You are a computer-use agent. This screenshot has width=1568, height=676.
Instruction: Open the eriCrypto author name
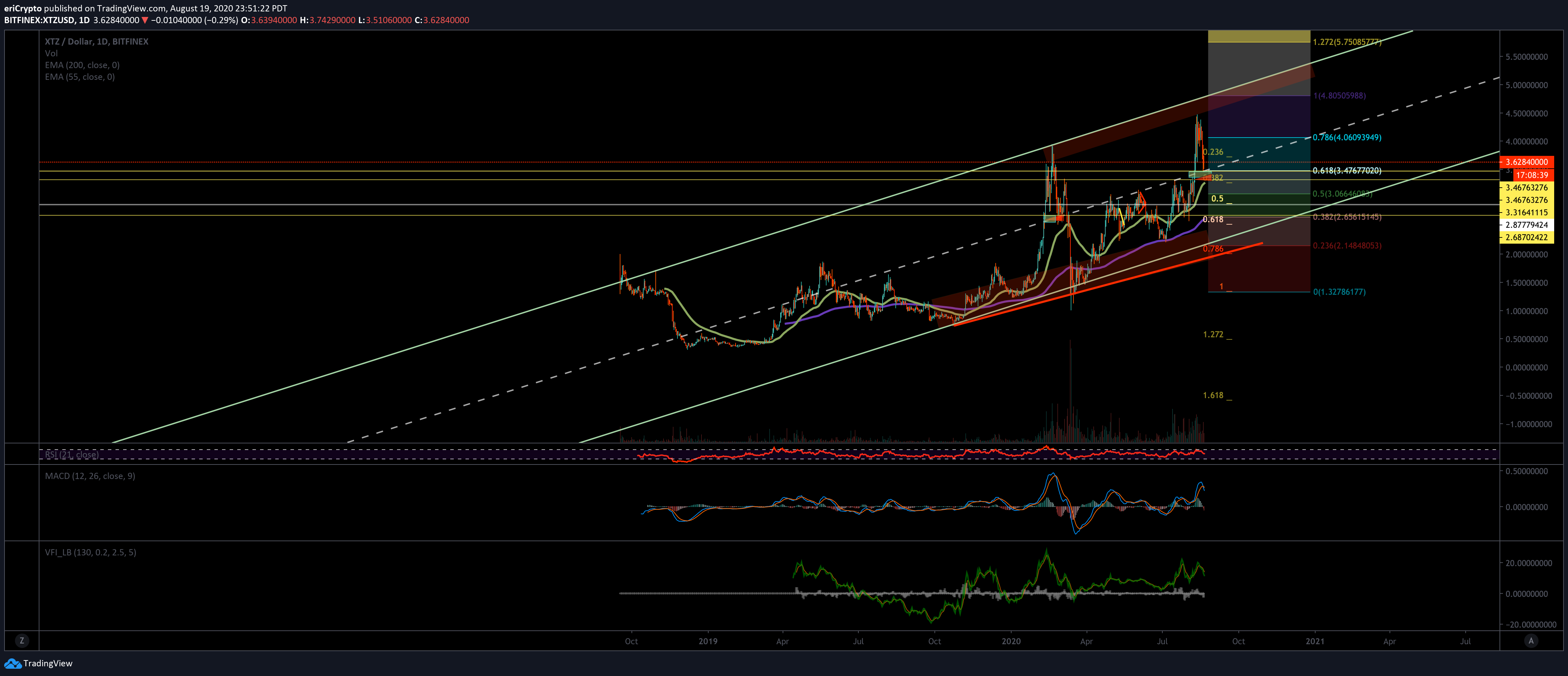pyautogui.click(x=22, y=9)
